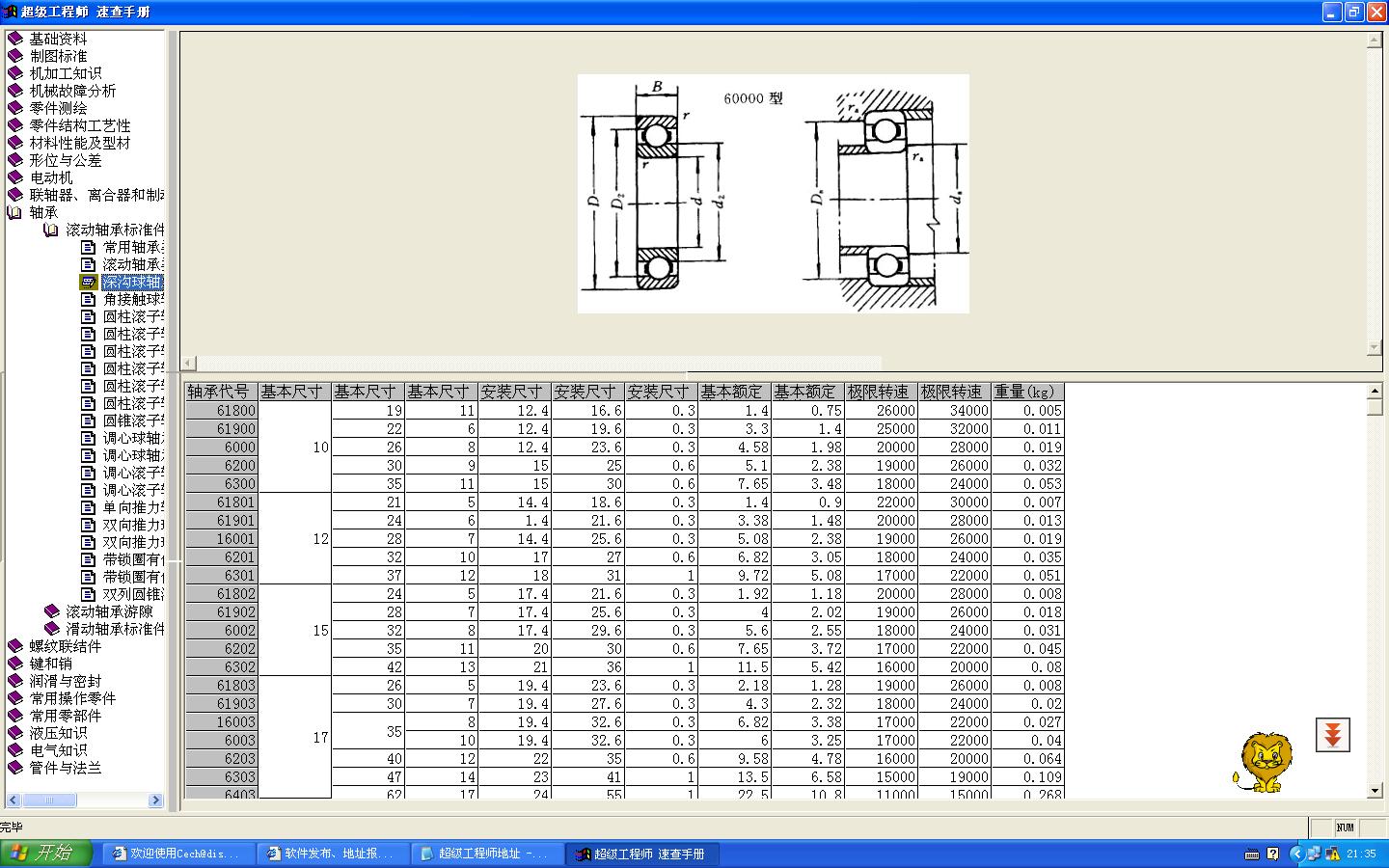Click the weight cell 0.109 in row 6303
This screenshot has height=868, width=1389.
click(x=1027, y=776)
